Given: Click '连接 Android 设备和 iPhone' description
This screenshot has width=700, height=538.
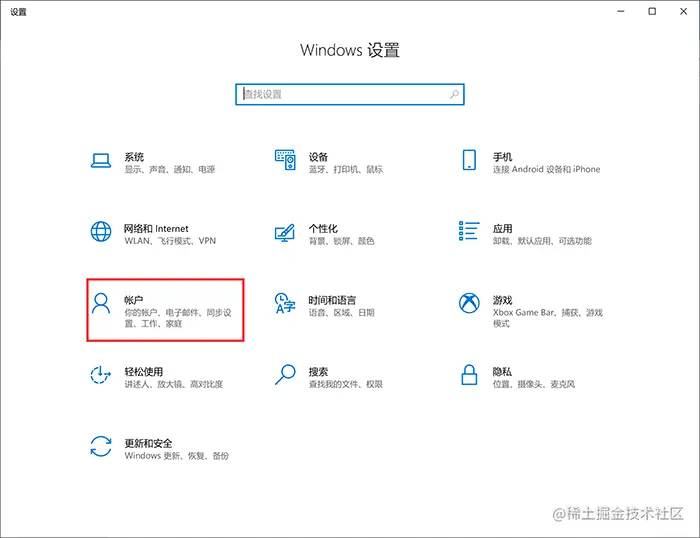Looking at the screenshot, I should (546, 169).
